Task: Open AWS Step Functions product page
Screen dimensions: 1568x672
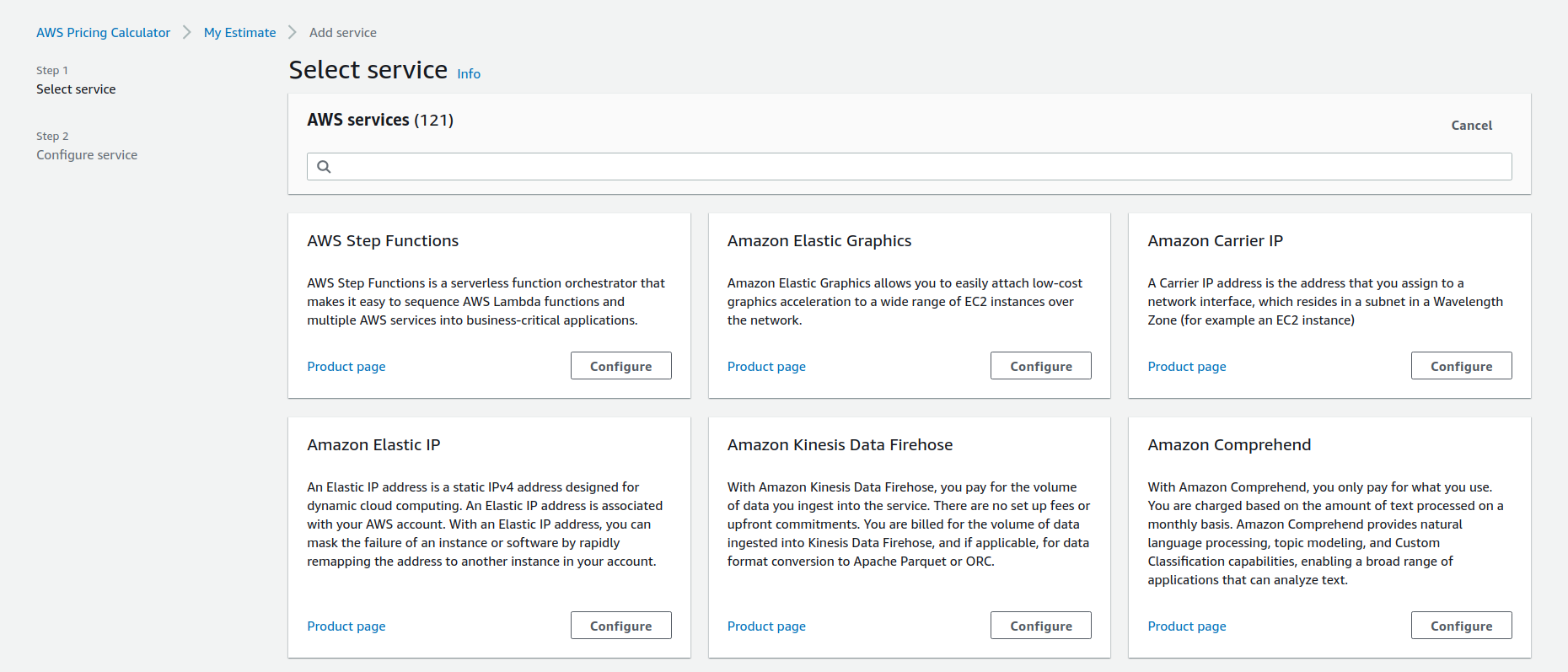Action: tap(346, 366)
